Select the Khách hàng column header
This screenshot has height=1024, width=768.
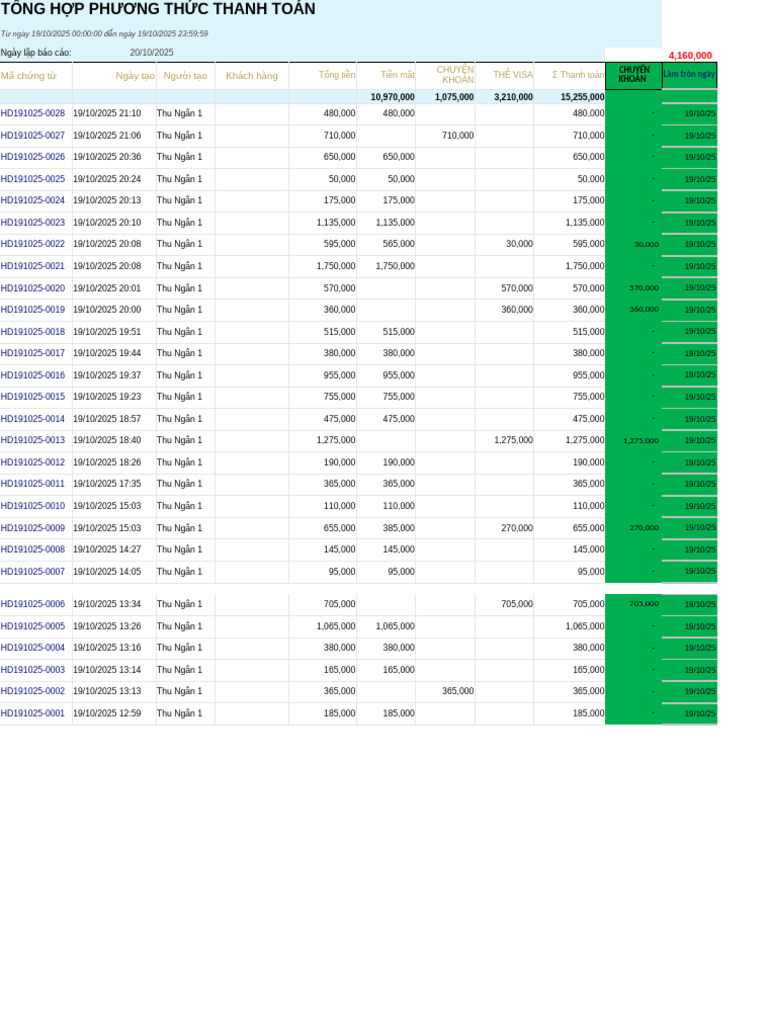[251, 76]
